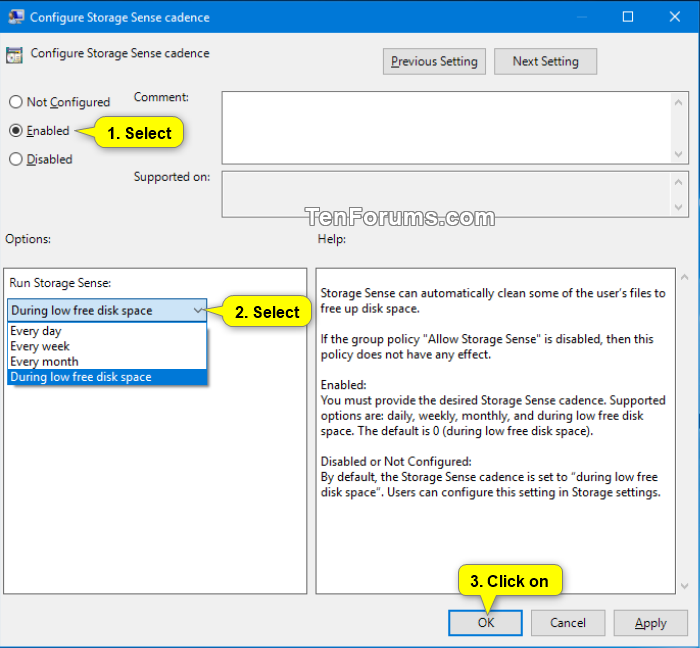
Task: Click the Previous Setting button
Action: (434, 61)
